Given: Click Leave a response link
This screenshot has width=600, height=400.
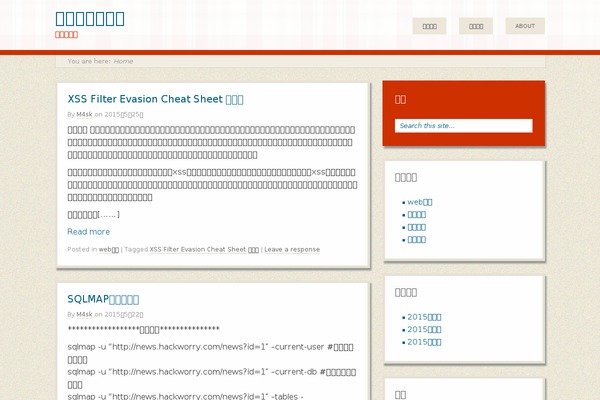Looking at the screenshot, I should point(292,250).
